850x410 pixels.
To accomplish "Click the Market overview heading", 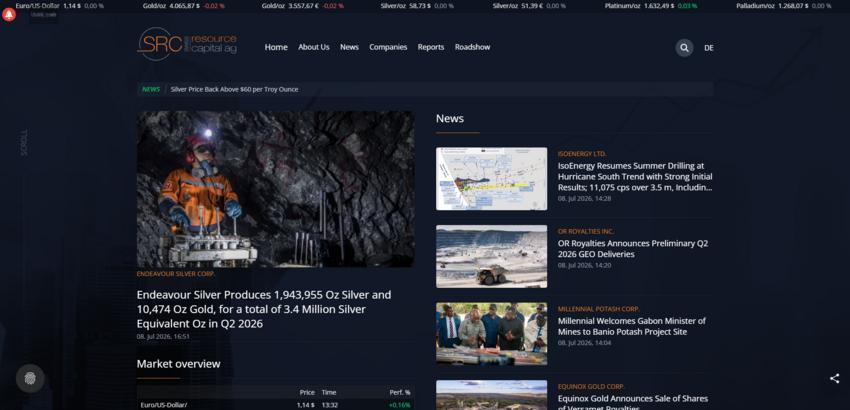I will (178, 364).
